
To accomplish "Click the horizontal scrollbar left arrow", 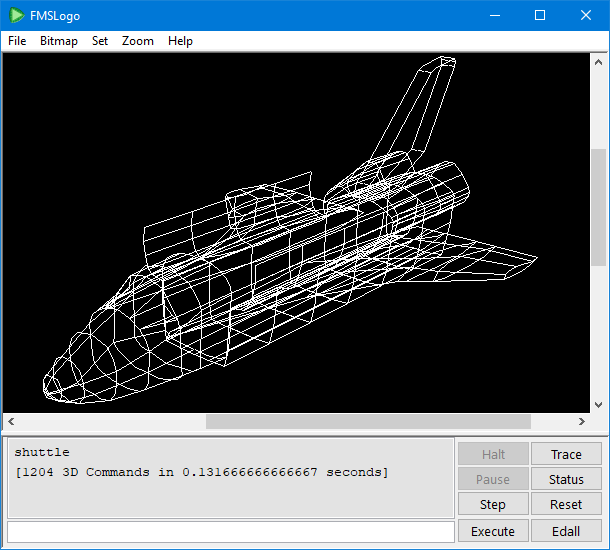I will click(11, 422).
